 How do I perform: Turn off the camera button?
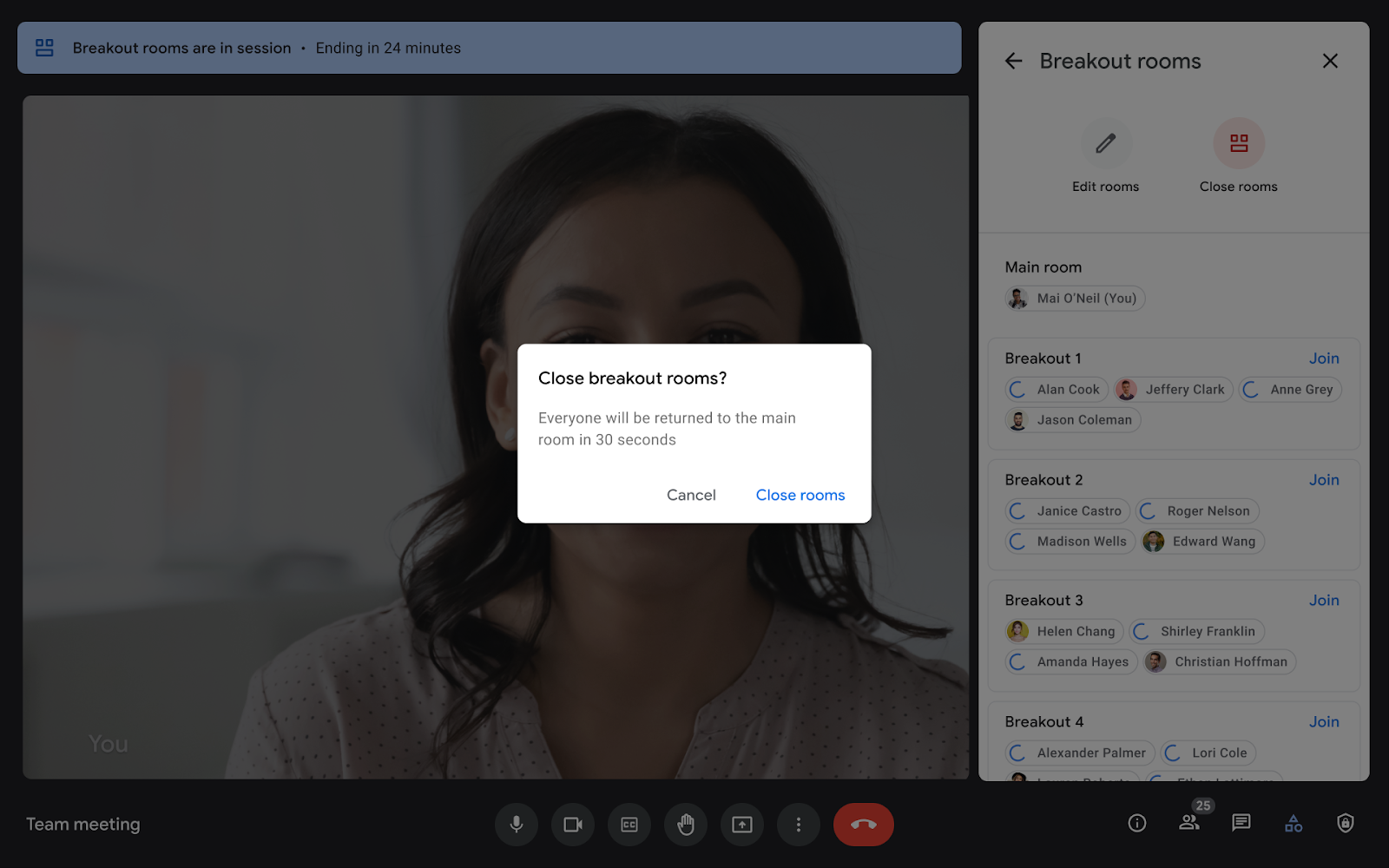pyautogui.click(x=573, y=825)
